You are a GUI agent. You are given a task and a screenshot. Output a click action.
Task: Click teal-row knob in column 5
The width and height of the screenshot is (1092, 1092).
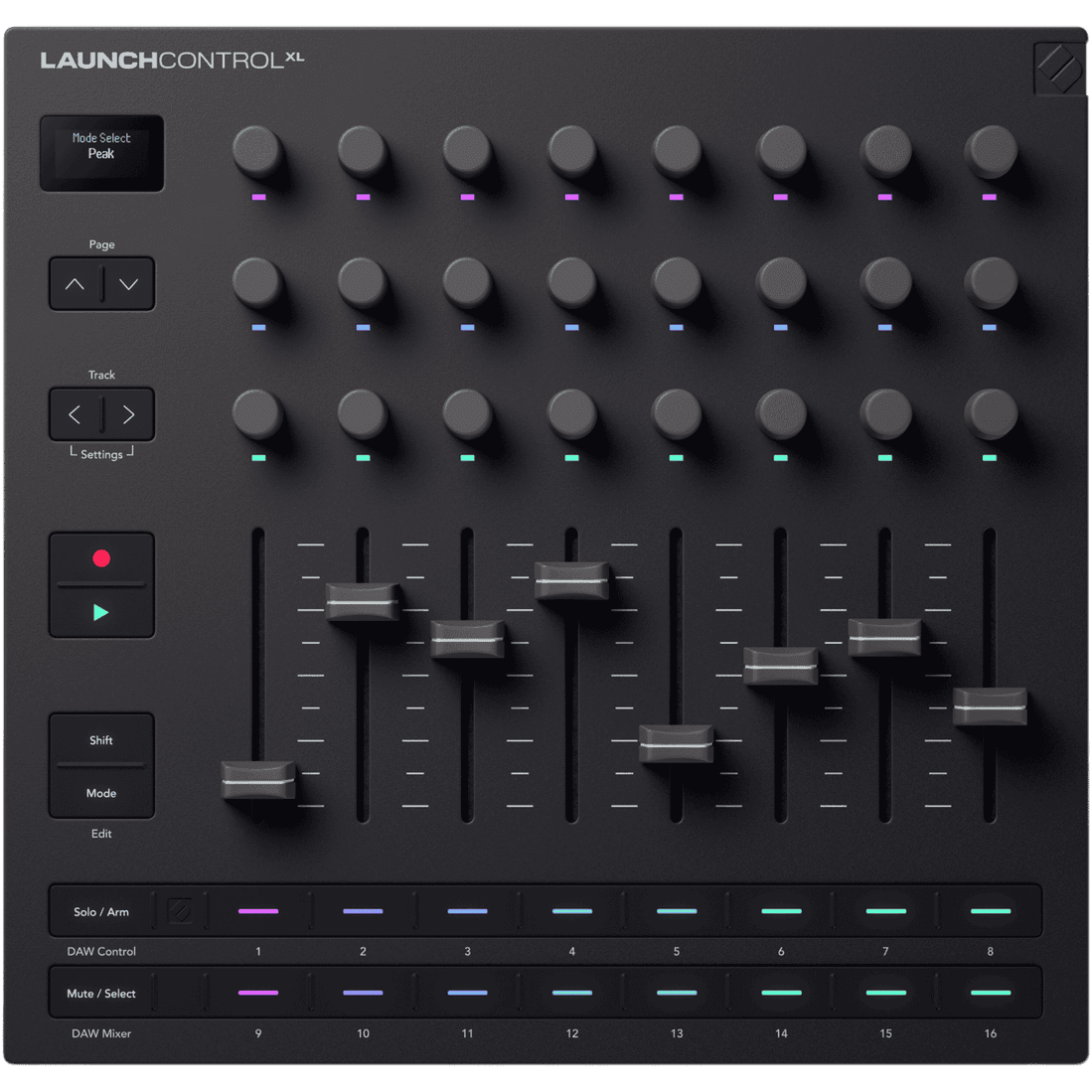point(677,413)
